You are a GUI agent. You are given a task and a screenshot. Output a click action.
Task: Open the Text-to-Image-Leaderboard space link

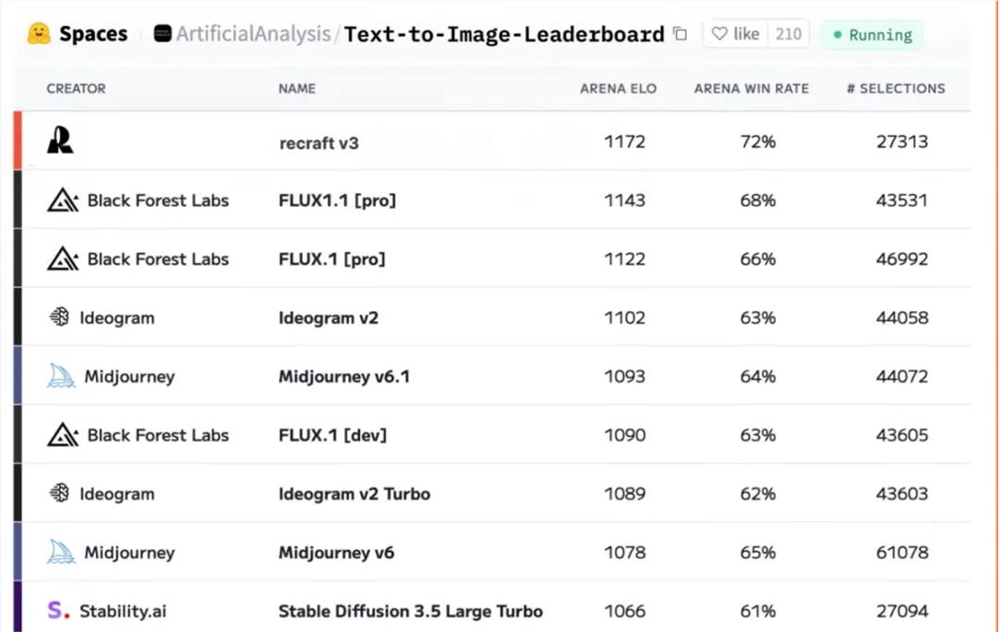504,34
